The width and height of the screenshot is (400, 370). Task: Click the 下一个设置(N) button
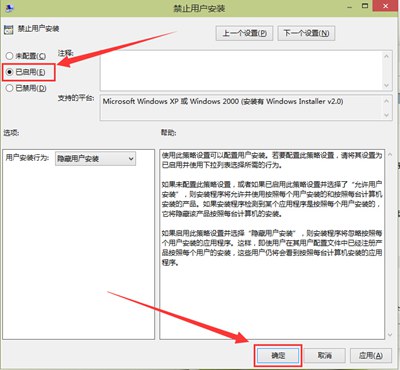pos(306,33)
